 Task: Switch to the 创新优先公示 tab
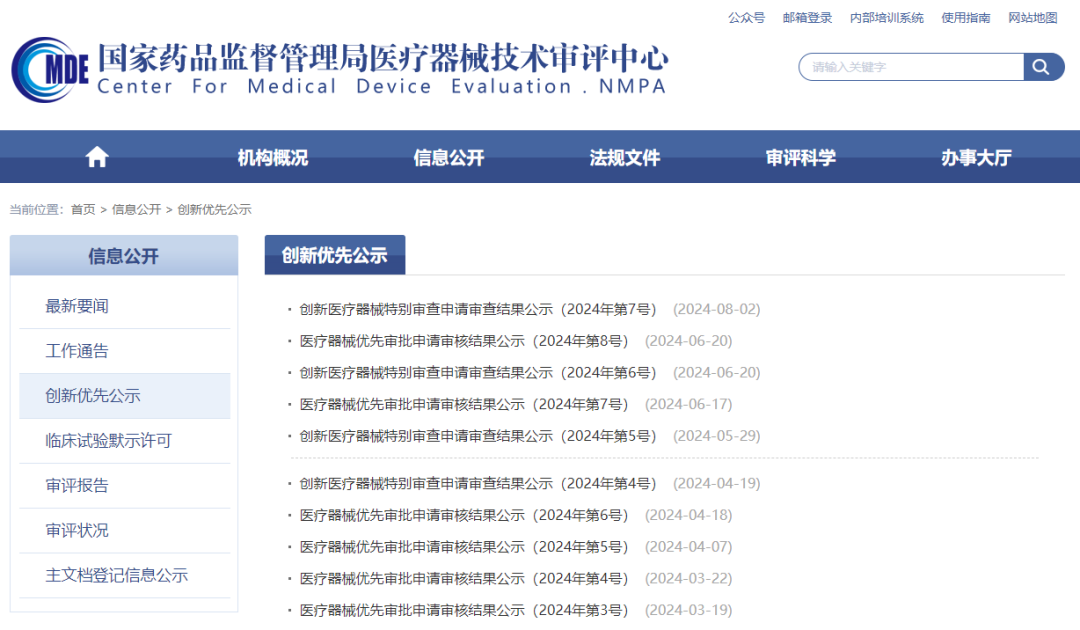pos(334,254)
